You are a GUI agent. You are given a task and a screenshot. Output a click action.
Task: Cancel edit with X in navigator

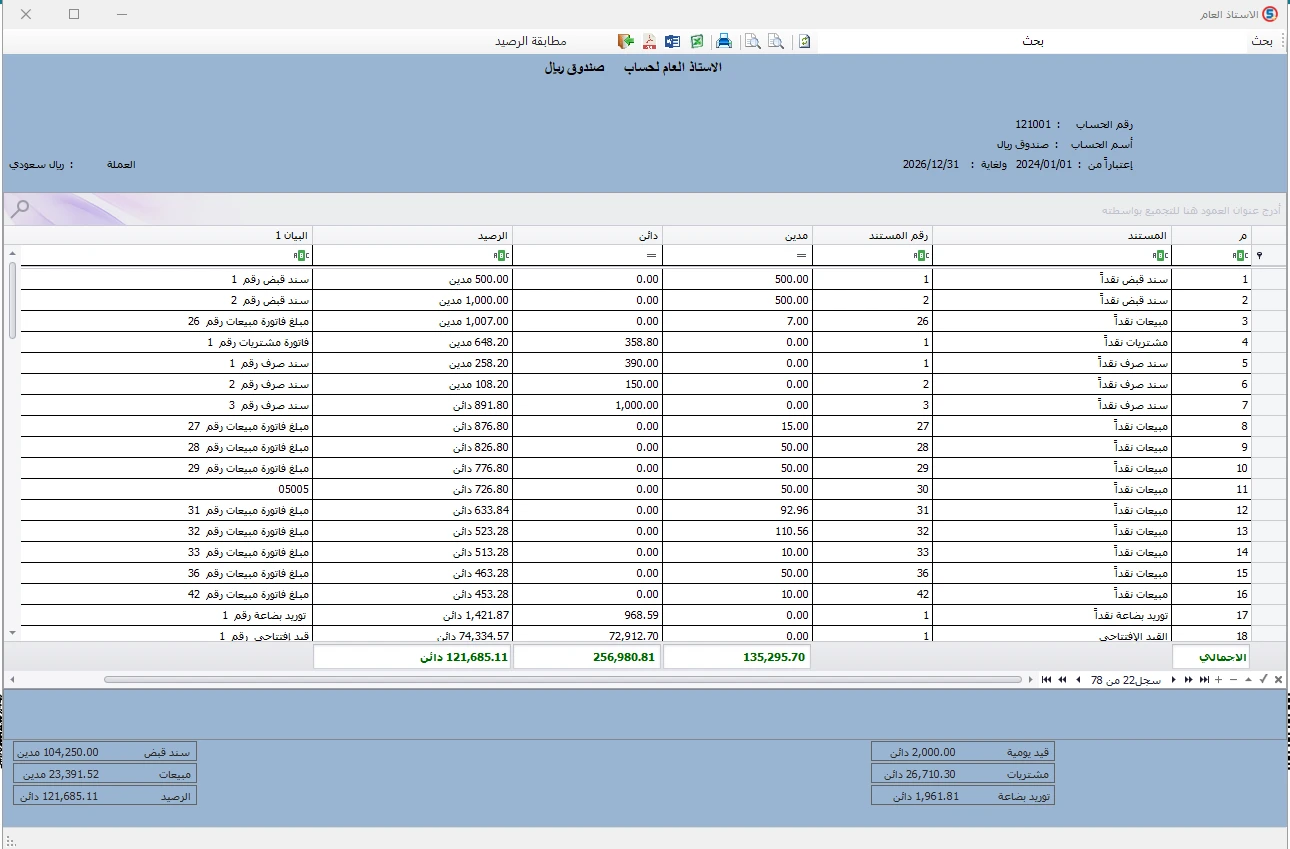(1278, 679)
